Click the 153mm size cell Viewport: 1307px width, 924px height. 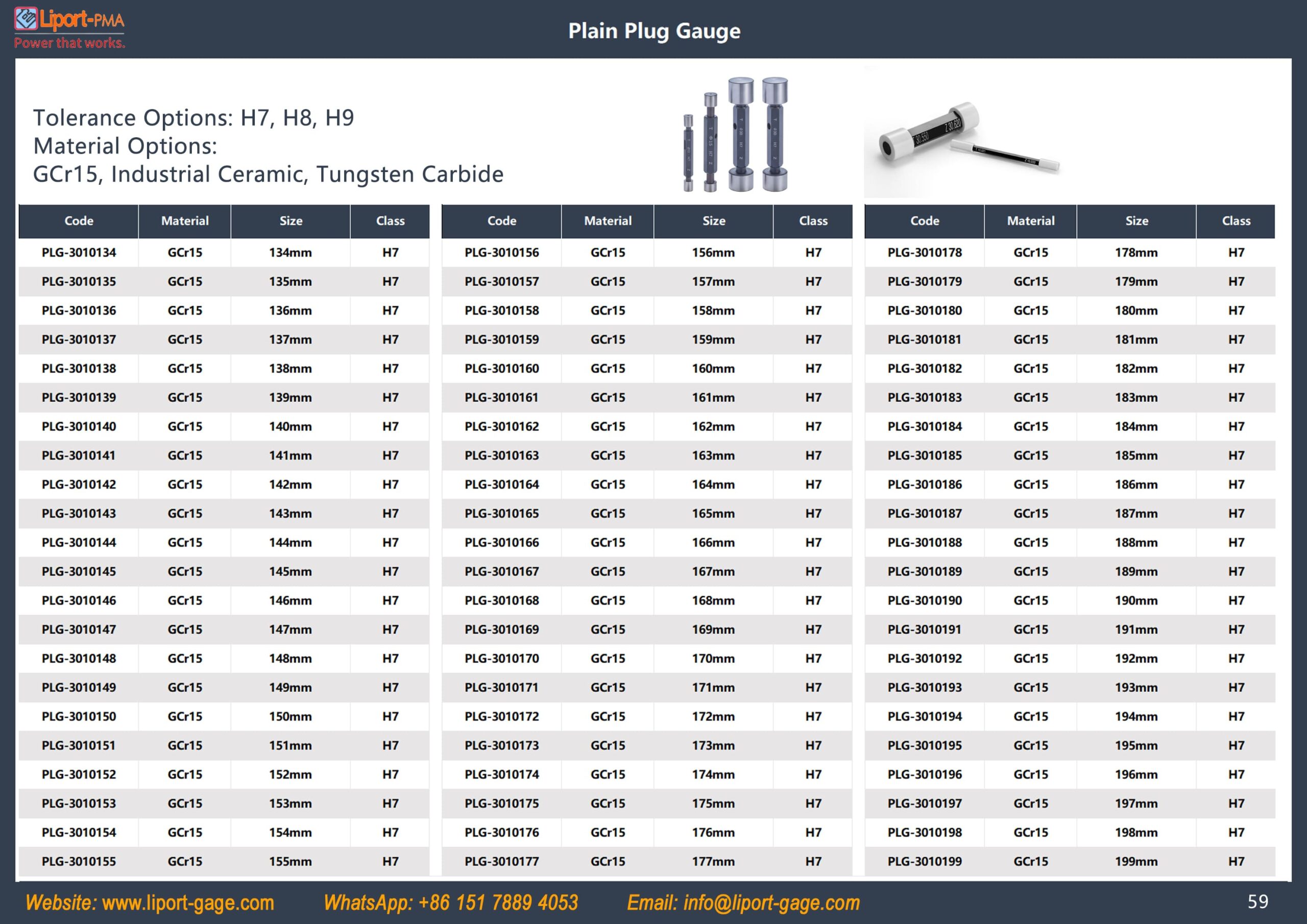coord(291,804)
